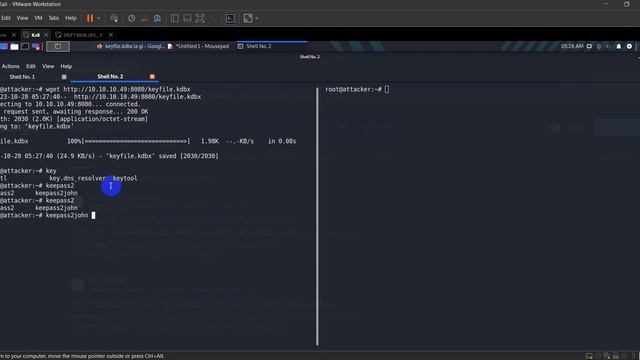Open terminal View menu
Image resolution: width=640 pixels, height=360 pixels.
point(48,66)
